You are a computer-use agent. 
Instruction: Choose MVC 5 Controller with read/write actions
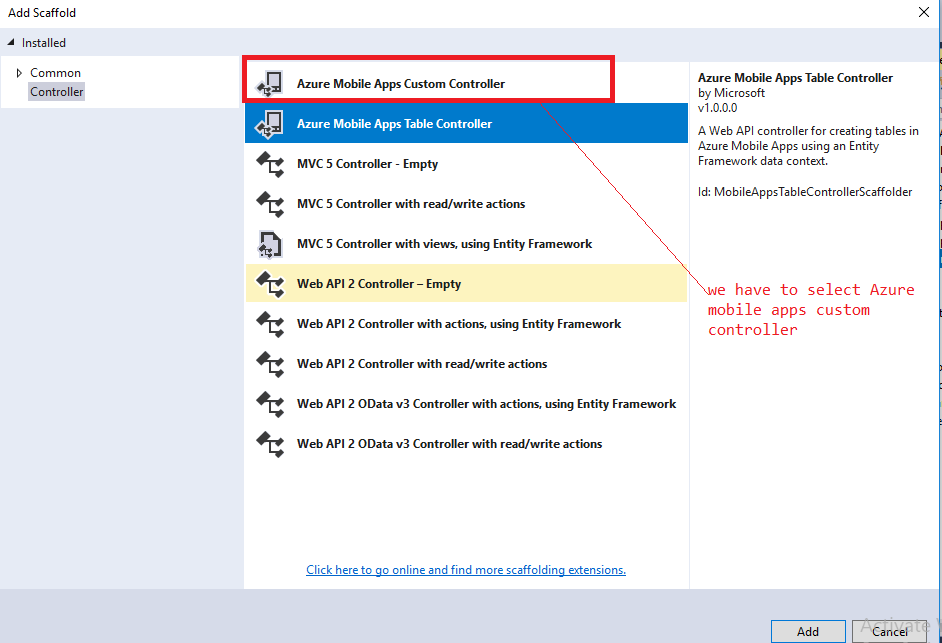(x=466, y=204)
